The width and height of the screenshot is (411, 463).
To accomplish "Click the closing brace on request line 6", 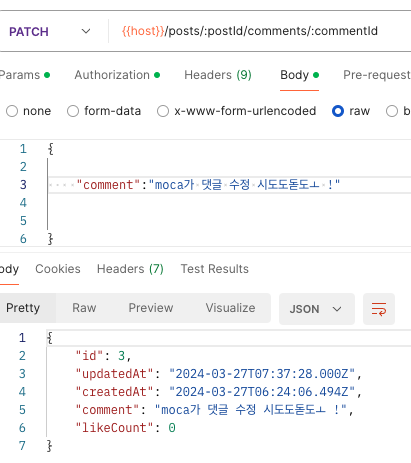I will (x=50, y=239).
